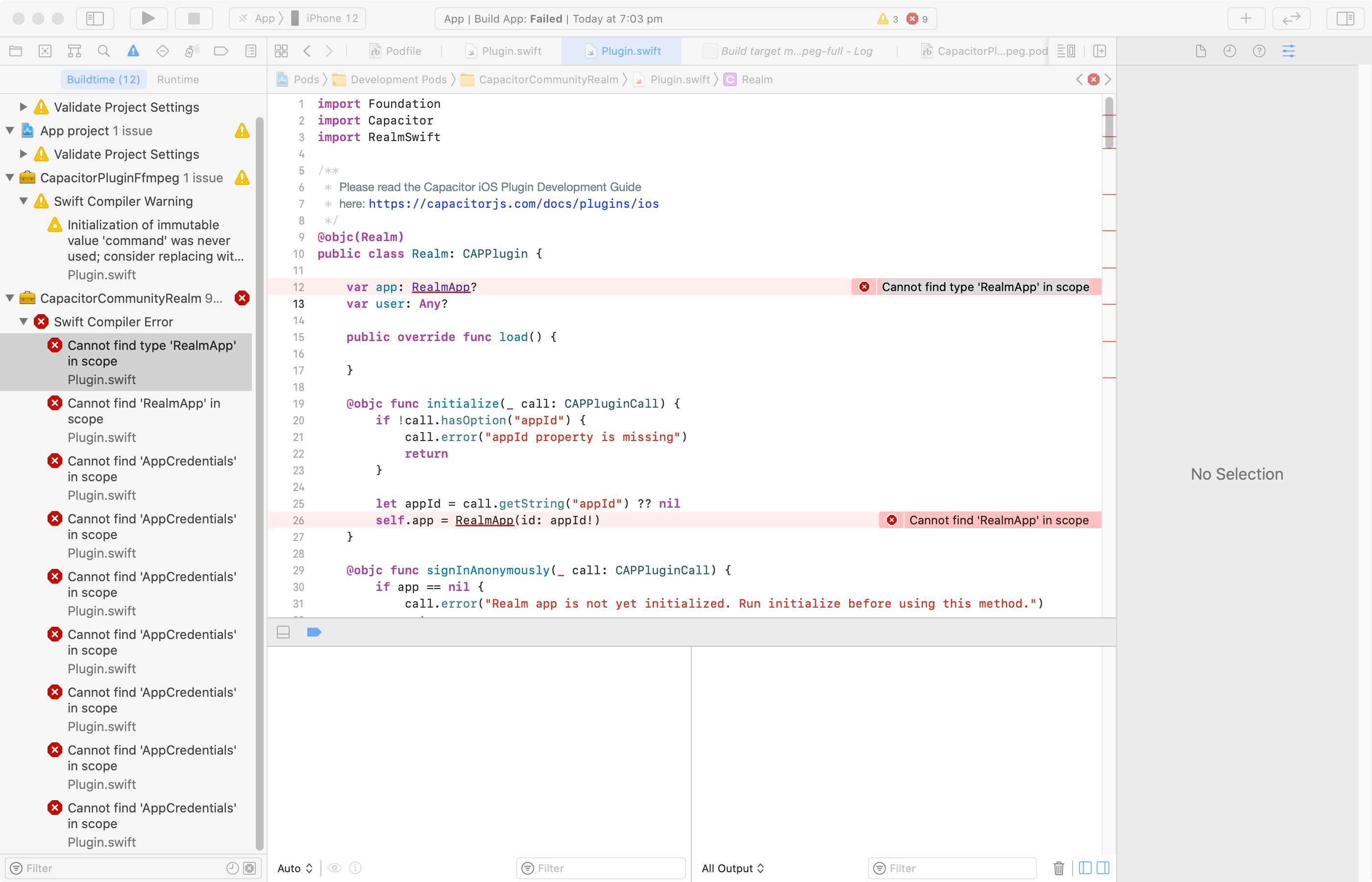
Task: Open the Quick Help inspector icon
Action: coord(1259,51)
